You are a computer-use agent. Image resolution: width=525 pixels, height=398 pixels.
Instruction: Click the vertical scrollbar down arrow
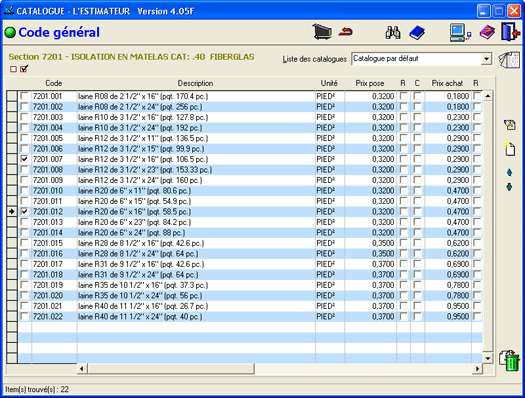(x=488, y=359)
